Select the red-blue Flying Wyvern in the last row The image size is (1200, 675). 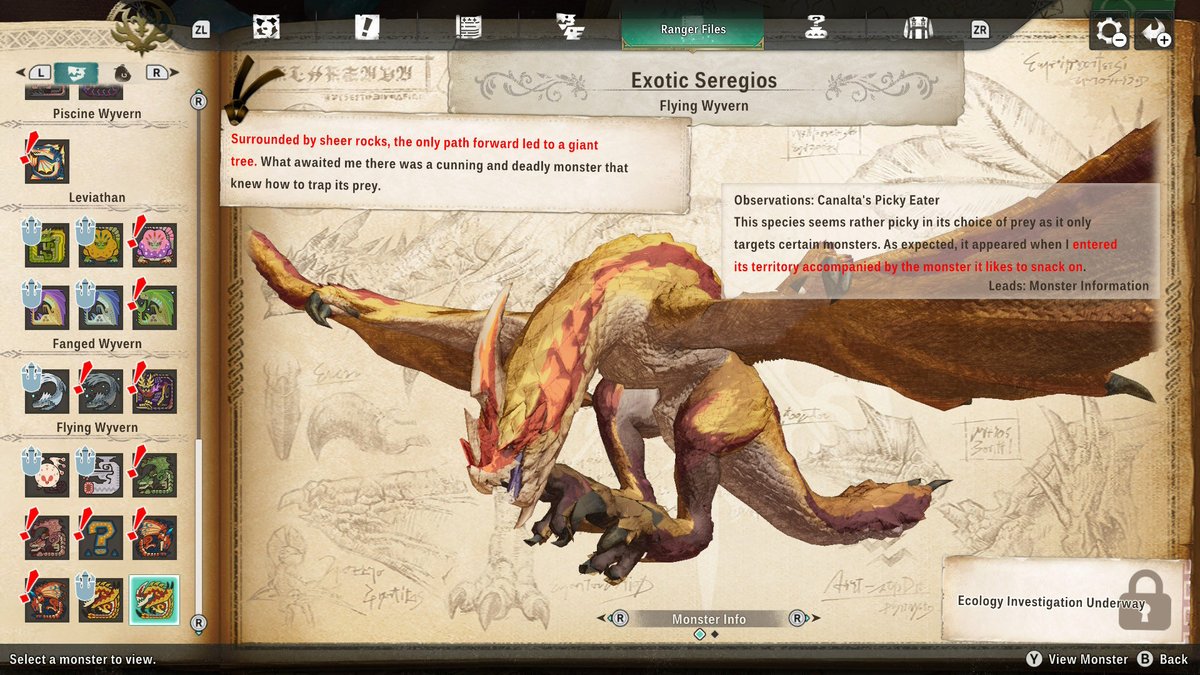(47, 599)
